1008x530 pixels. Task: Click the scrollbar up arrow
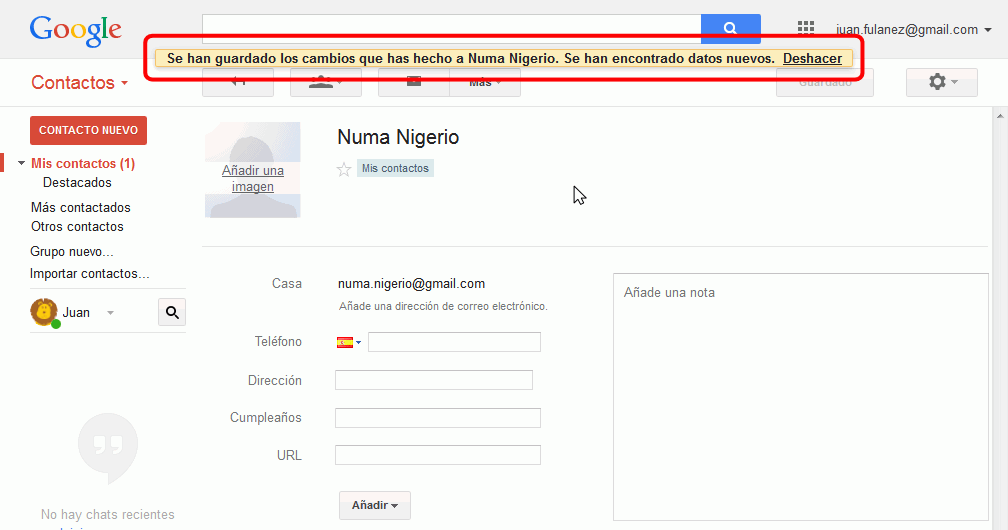click(x=1000, y=116)
